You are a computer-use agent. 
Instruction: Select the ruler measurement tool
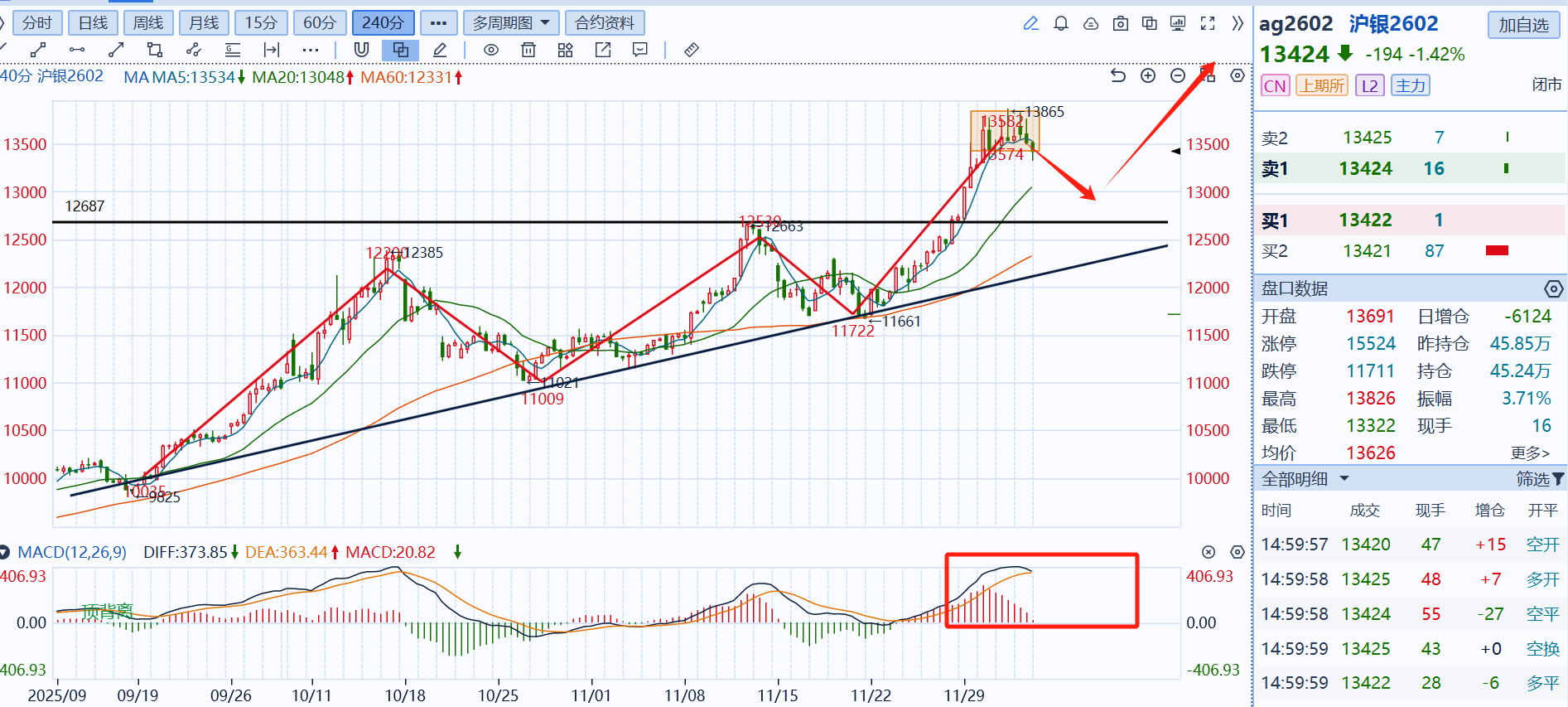692,50
